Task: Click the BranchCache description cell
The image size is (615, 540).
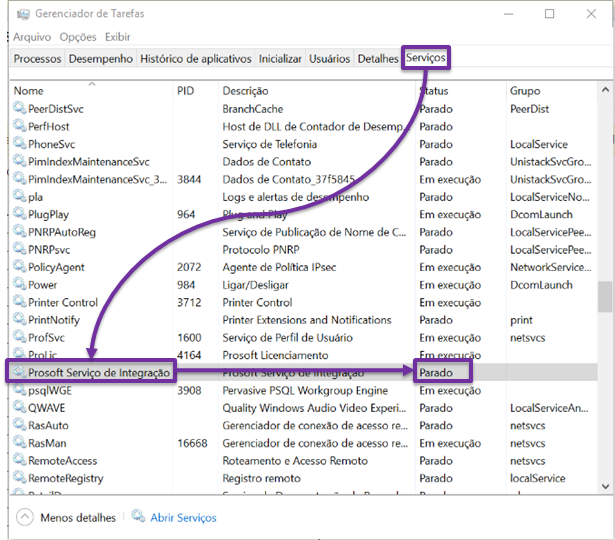Action: point(253,109)
